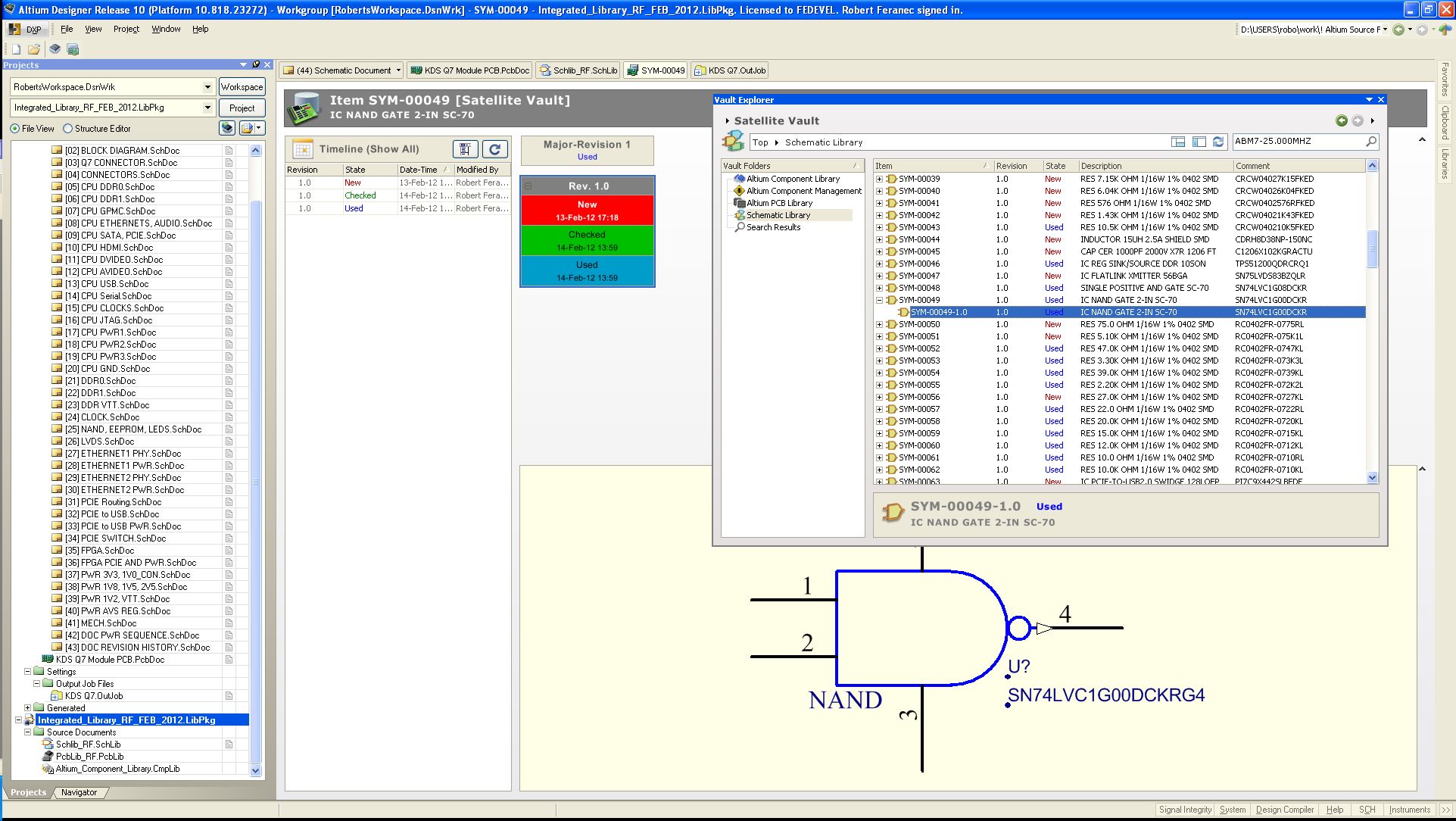
Task: Click the Timeline refresh icon
Action: click(x=494, y=149)
